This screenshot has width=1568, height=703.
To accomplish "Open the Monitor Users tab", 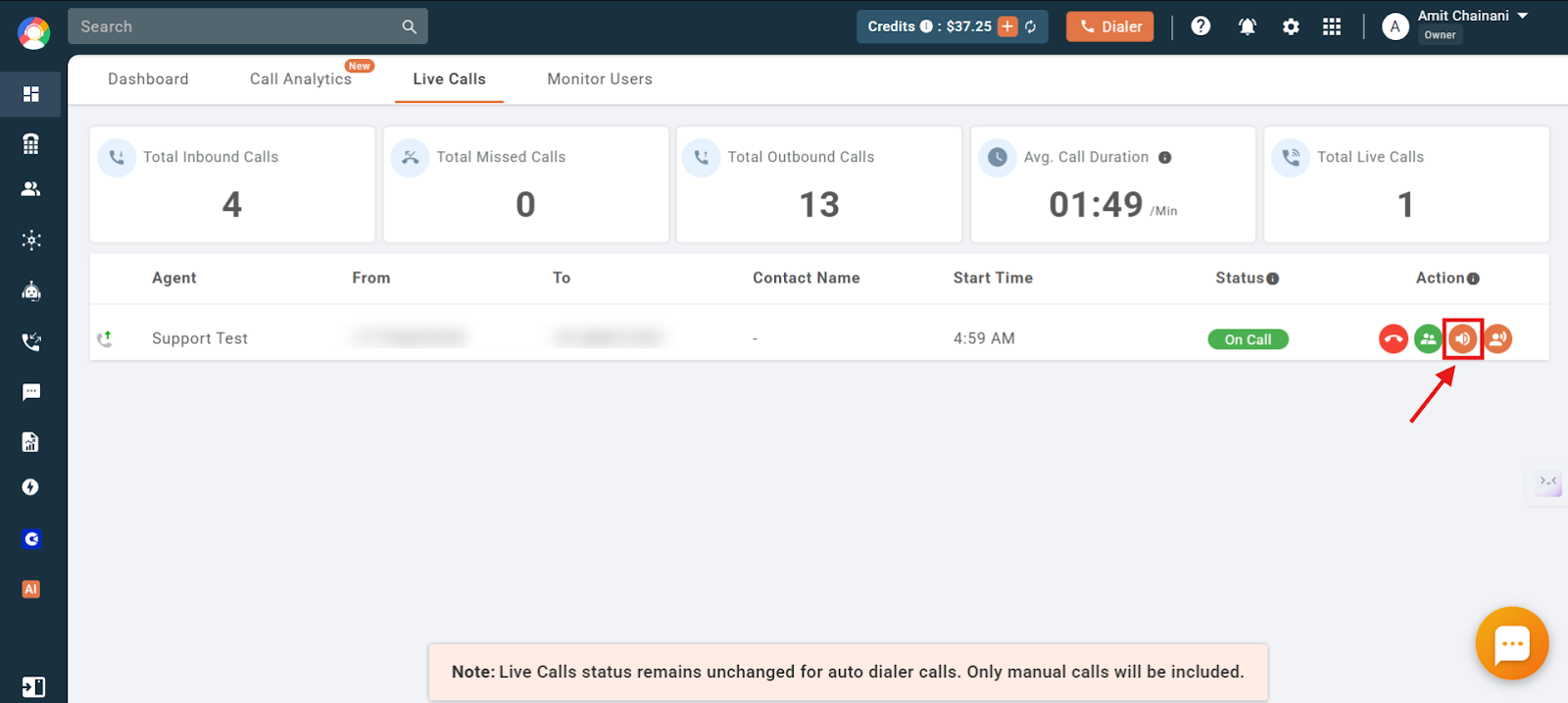I will point(600,79).
